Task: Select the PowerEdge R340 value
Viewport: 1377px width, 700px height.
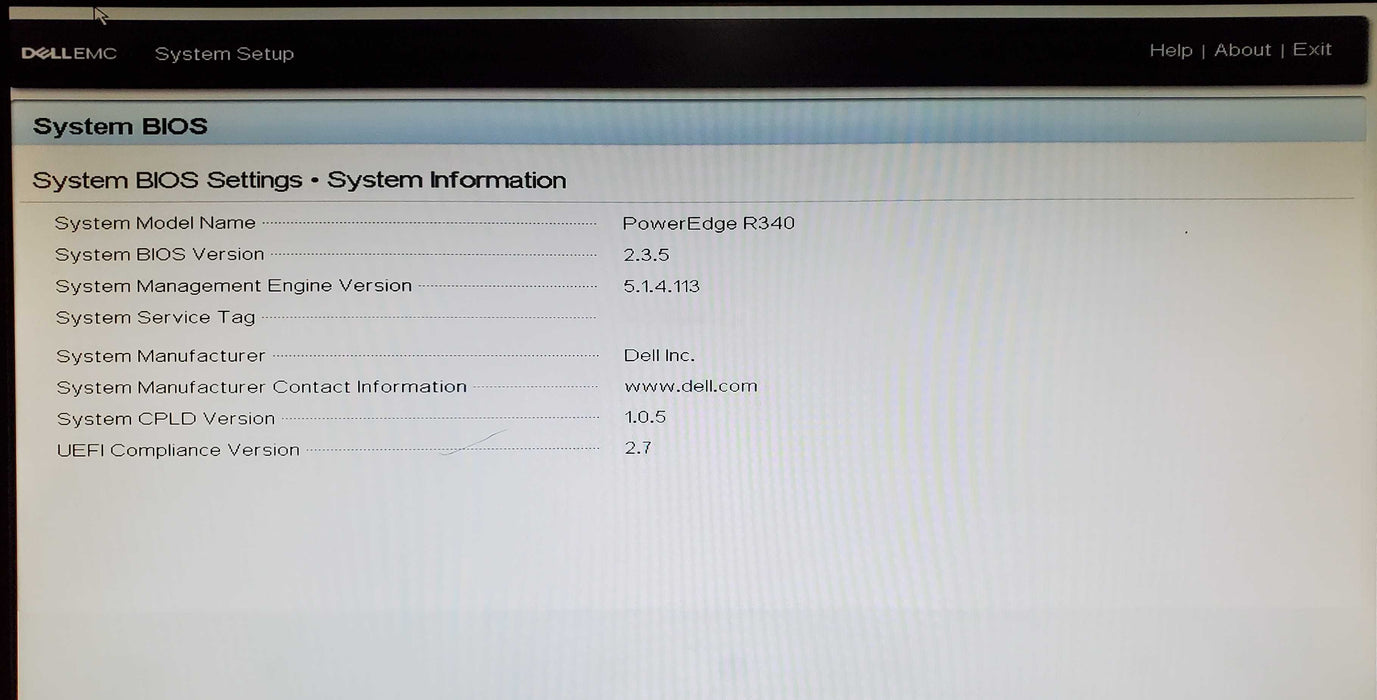Action: click(708, 223)
